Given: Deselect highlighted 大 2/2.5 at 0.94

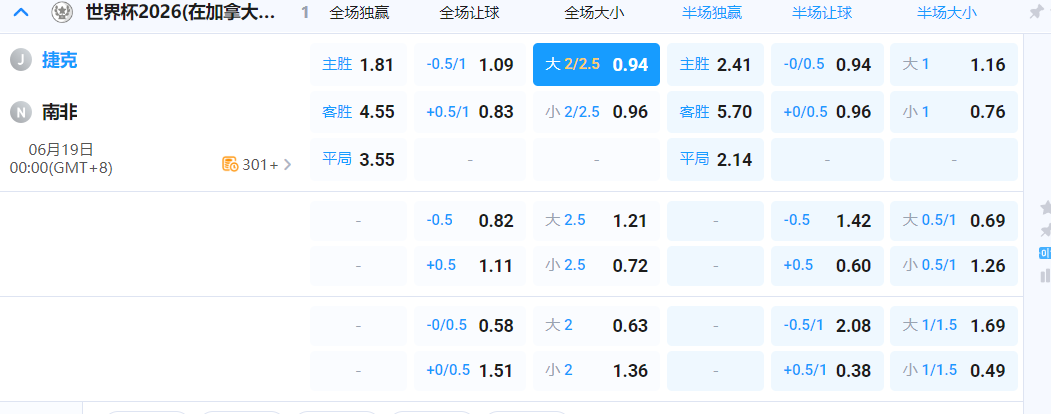Looking at the screenshot, I should [597, 65].
